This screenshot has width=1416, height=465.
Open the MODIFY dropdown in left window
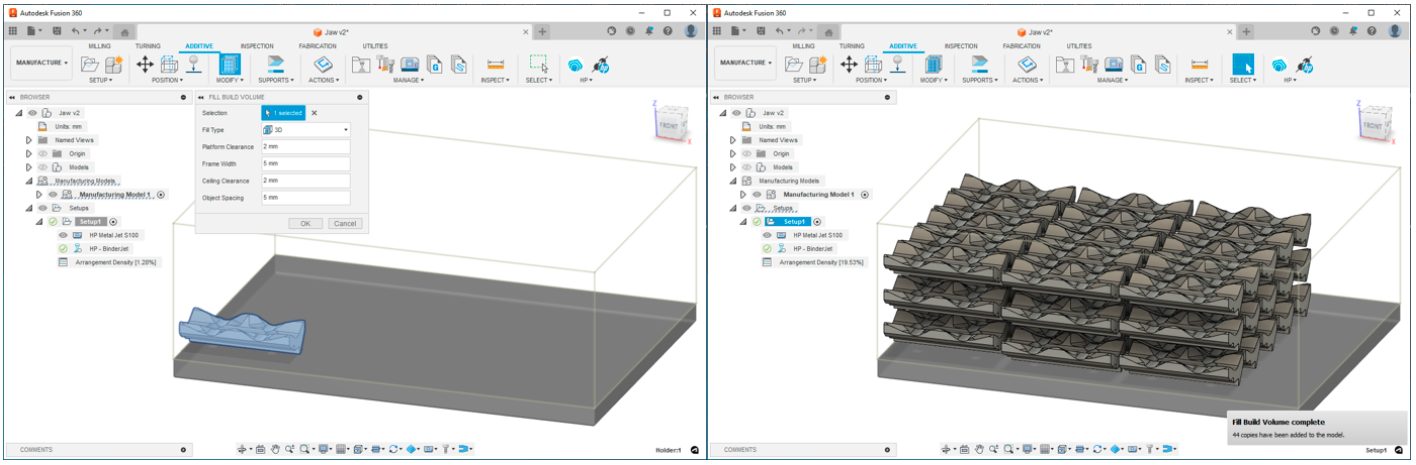click(x=230, y=80)
